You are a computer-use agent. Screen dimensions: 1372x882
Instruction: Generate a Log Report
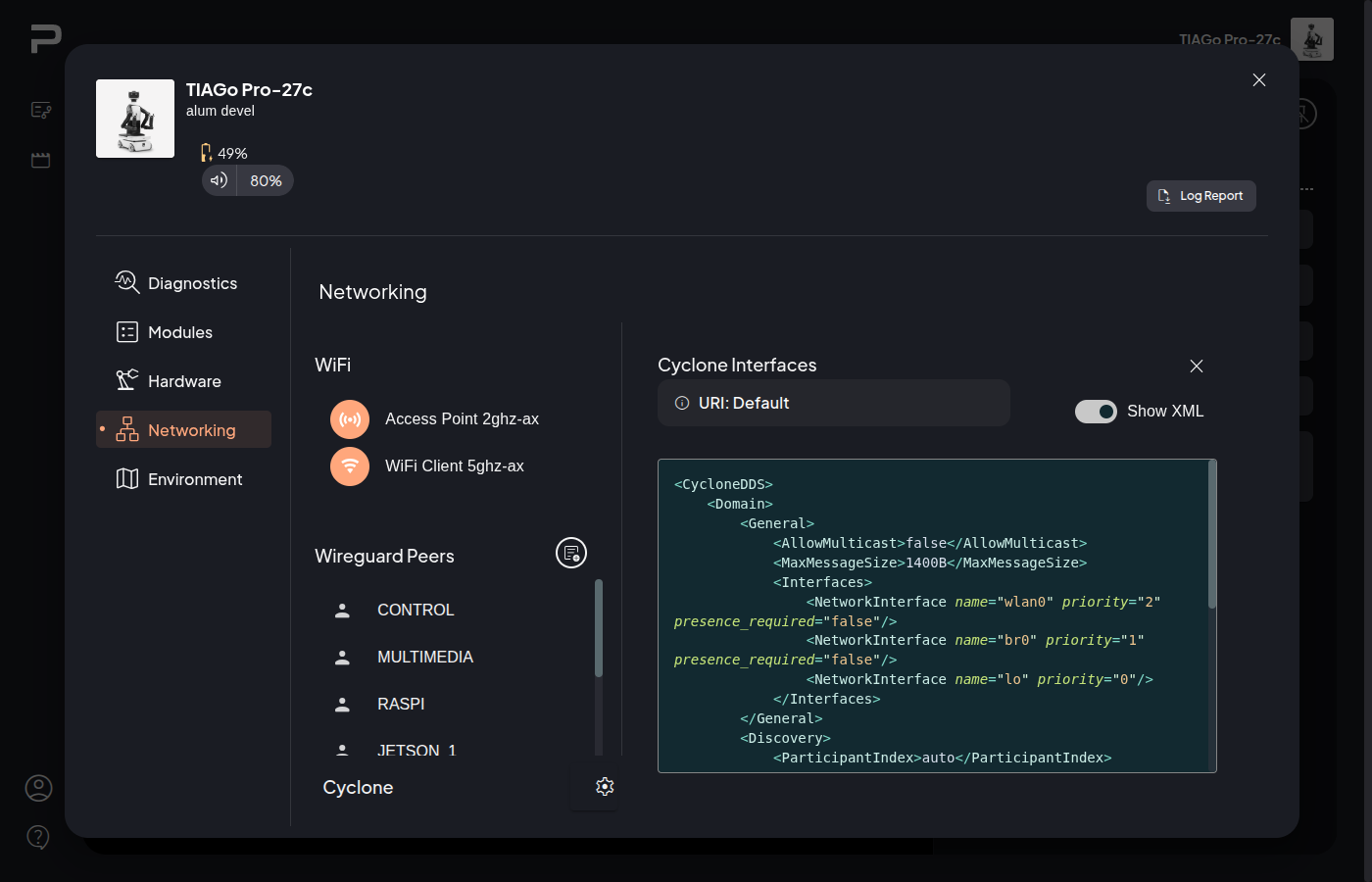1201,196
